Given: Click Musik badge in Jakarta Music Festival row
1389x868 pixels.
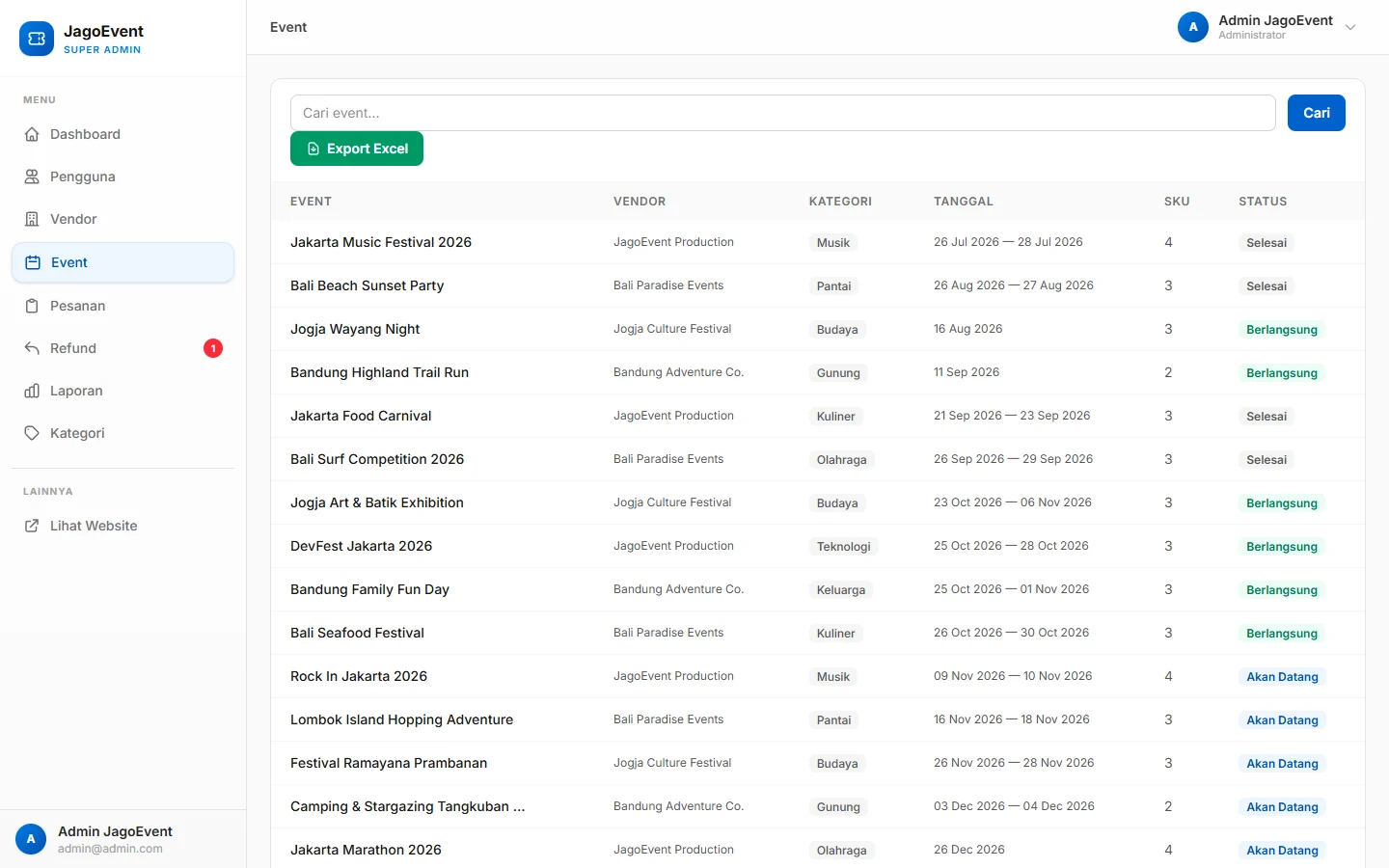Looking at the screenshot, I should point(833,243).
